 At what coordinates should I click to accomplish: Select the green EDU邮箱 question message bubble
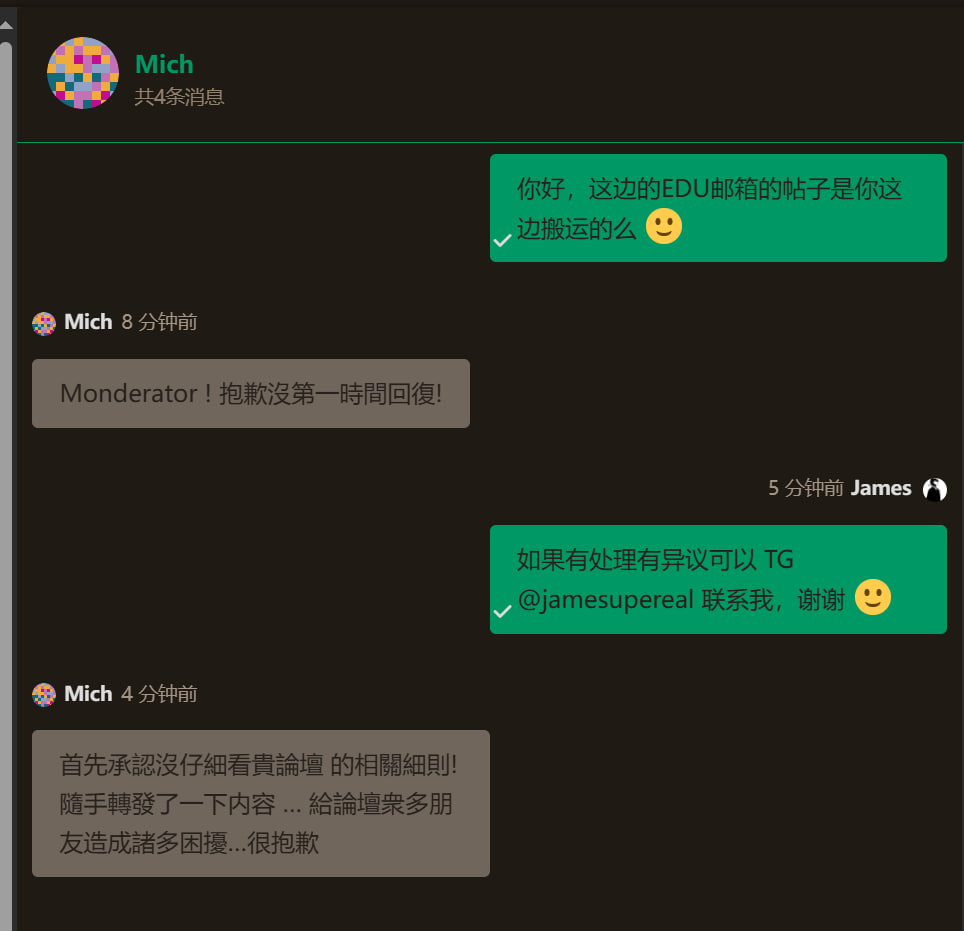coord(718,208)
